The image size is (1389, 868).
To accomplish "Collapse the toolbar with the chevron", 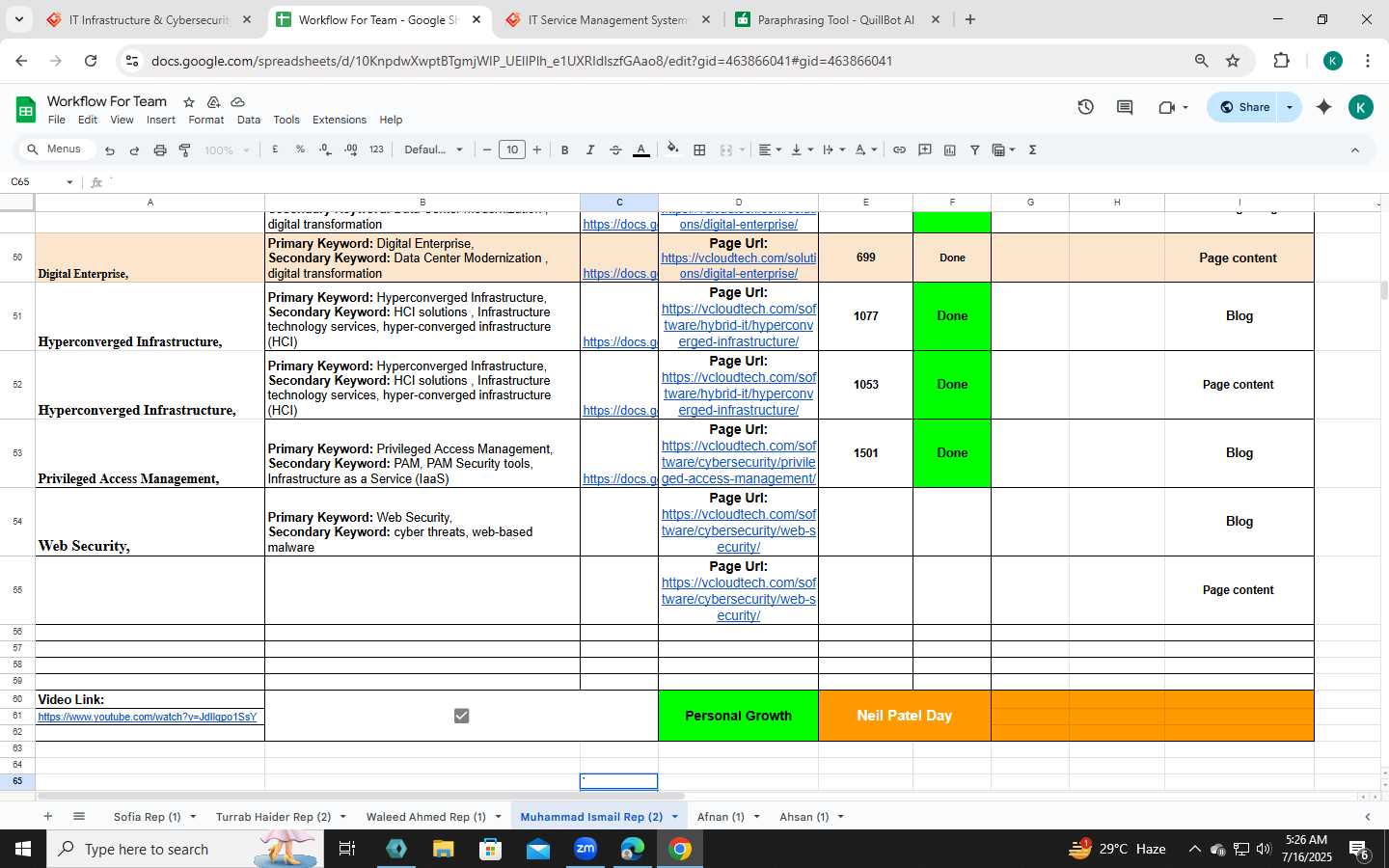I will pyautogui.click(x=1354, y=149).
